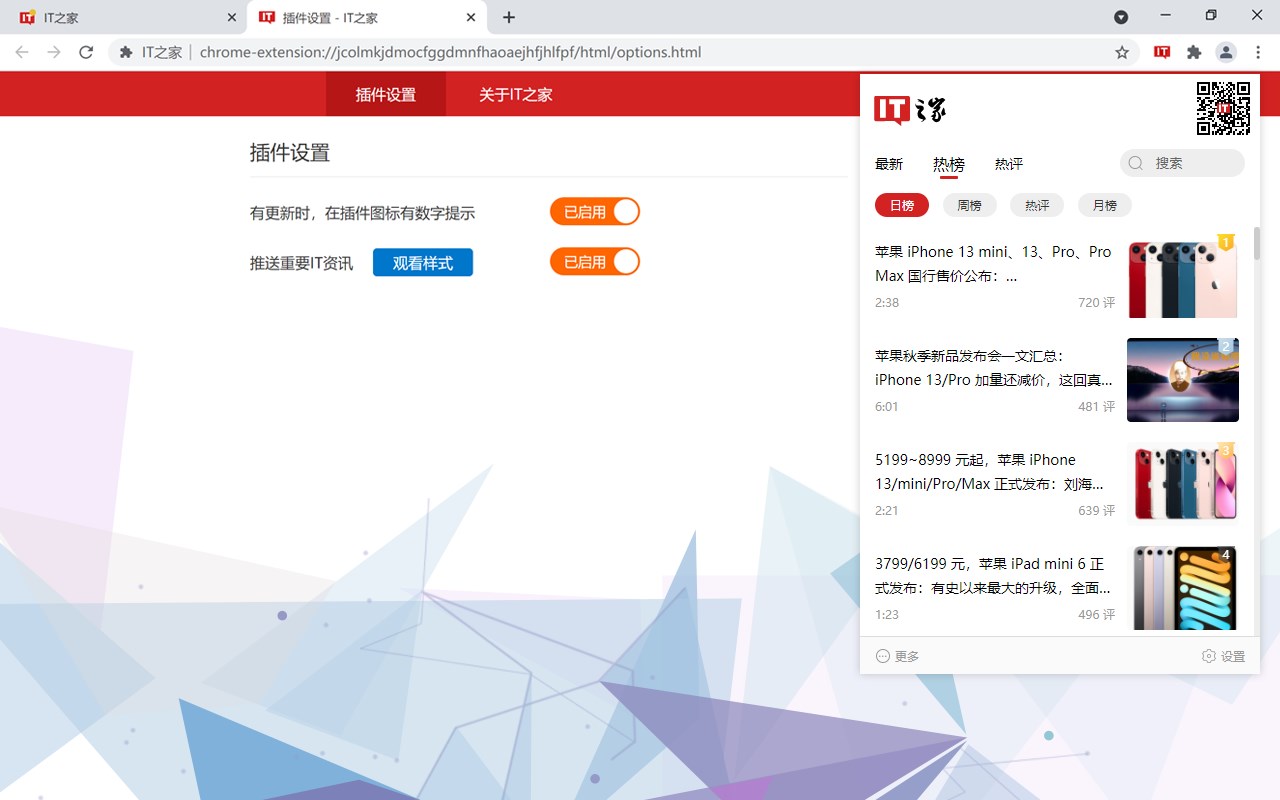Click the 观看样式 button

pos(423,263)
